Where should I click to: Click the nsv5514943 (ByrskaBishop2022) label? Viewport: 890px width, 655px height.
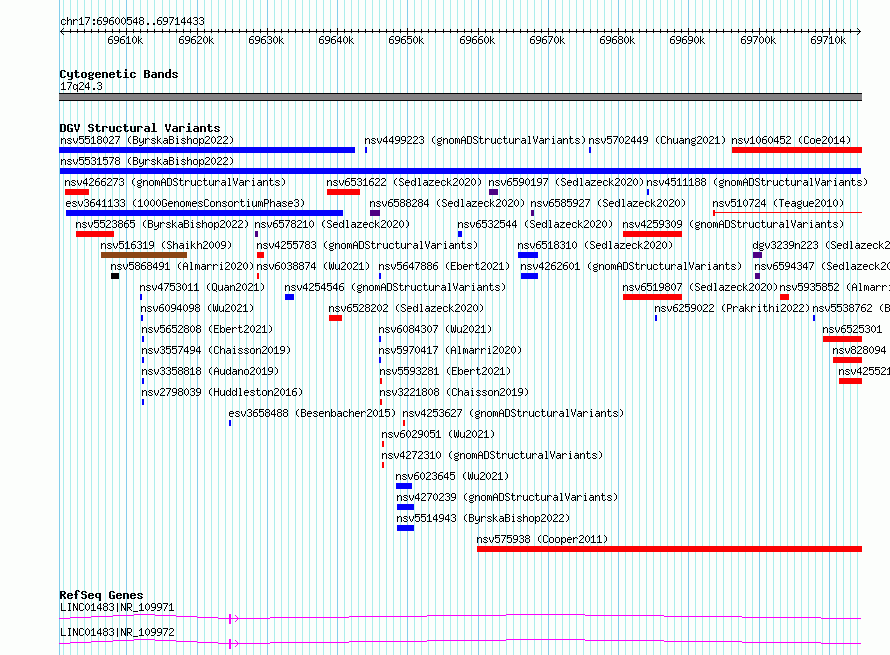click(x=483, y=518)
